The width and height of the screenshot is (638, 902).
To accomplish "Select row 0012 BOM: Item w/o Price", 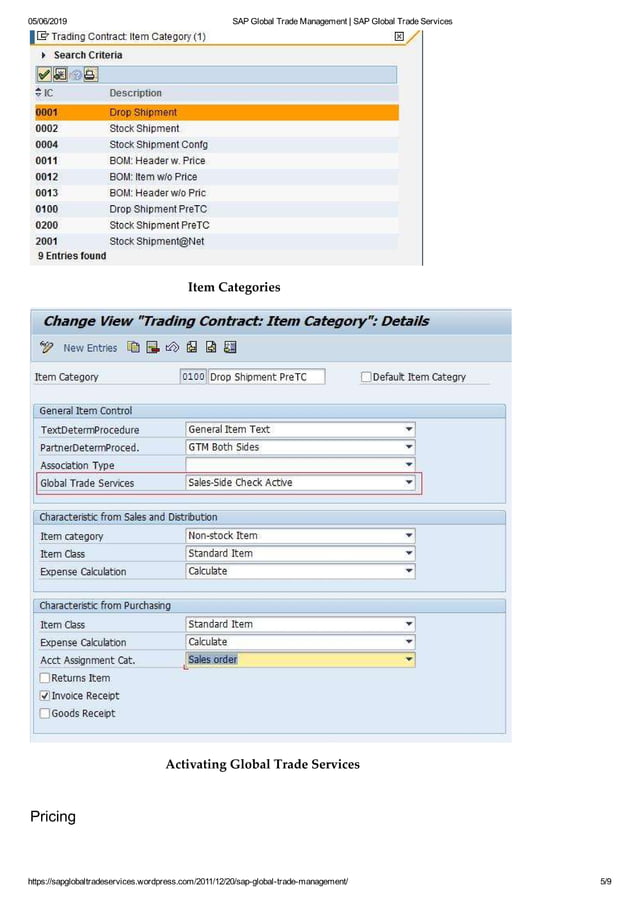I will pyautogui.click(x=217, y=177).
